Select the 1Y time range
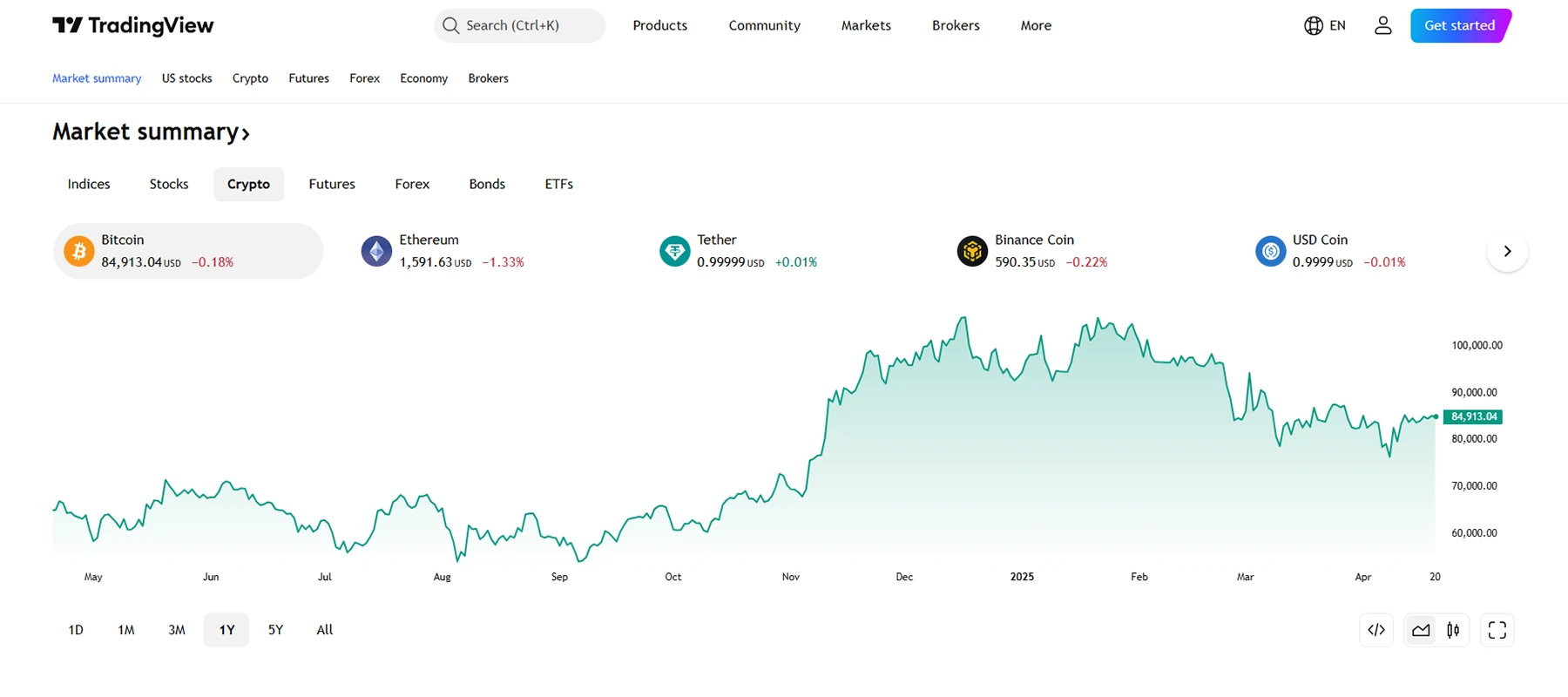The width and height of the screenshot is (1568, 697). click(x=226, y=630)
